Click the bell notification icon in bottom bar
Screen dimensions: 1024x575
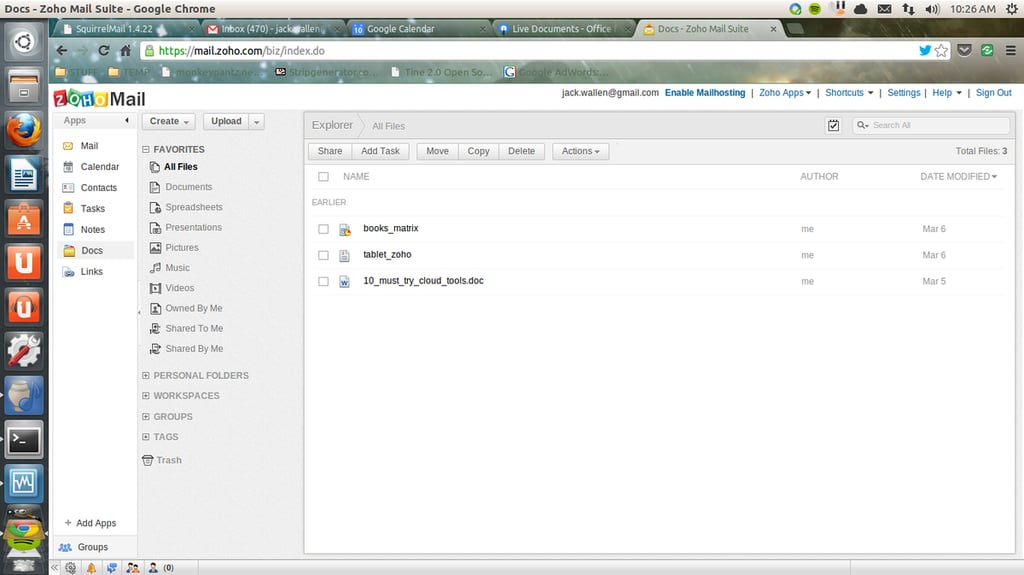pos(91,568)
